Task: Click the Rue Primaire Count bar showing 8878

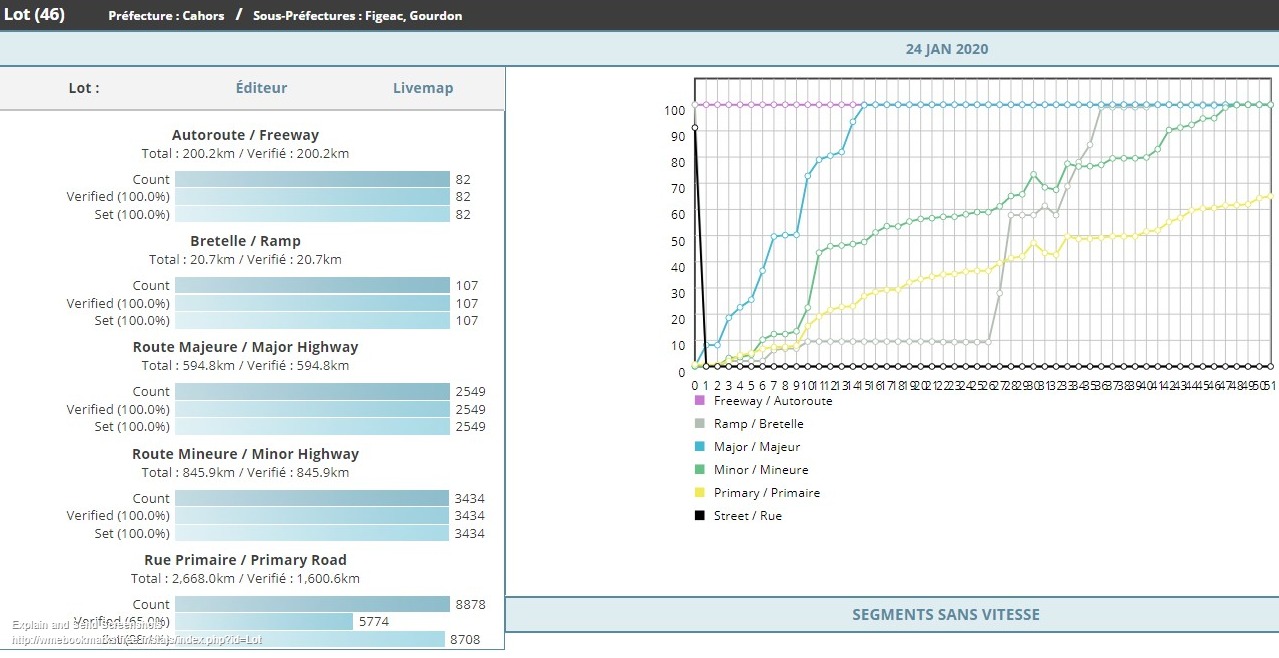Action: coord(312,604)
